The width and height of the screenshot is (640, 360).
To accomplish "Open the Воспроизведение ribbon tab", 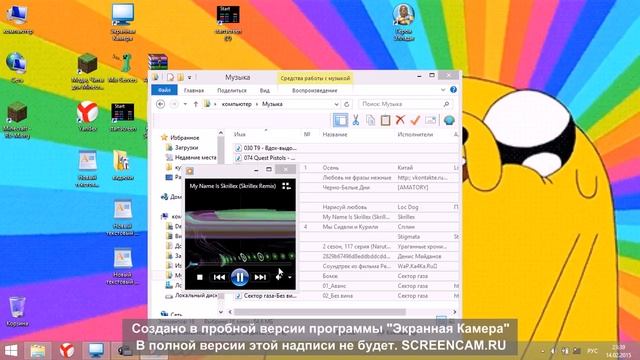I will [314, 90].
